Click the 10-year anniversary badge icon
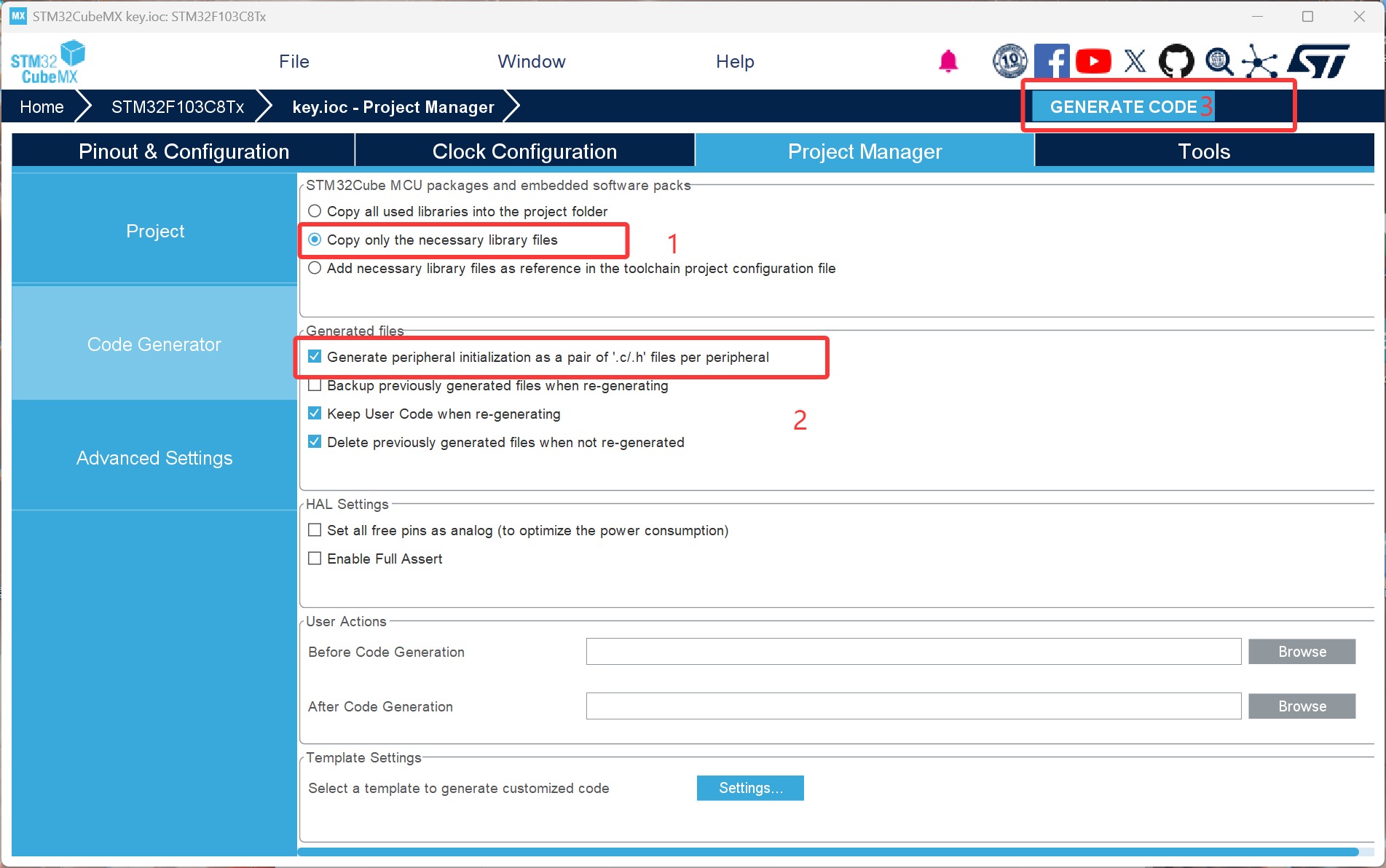This screenshot has width=1386, height=868. [1010, 61]
